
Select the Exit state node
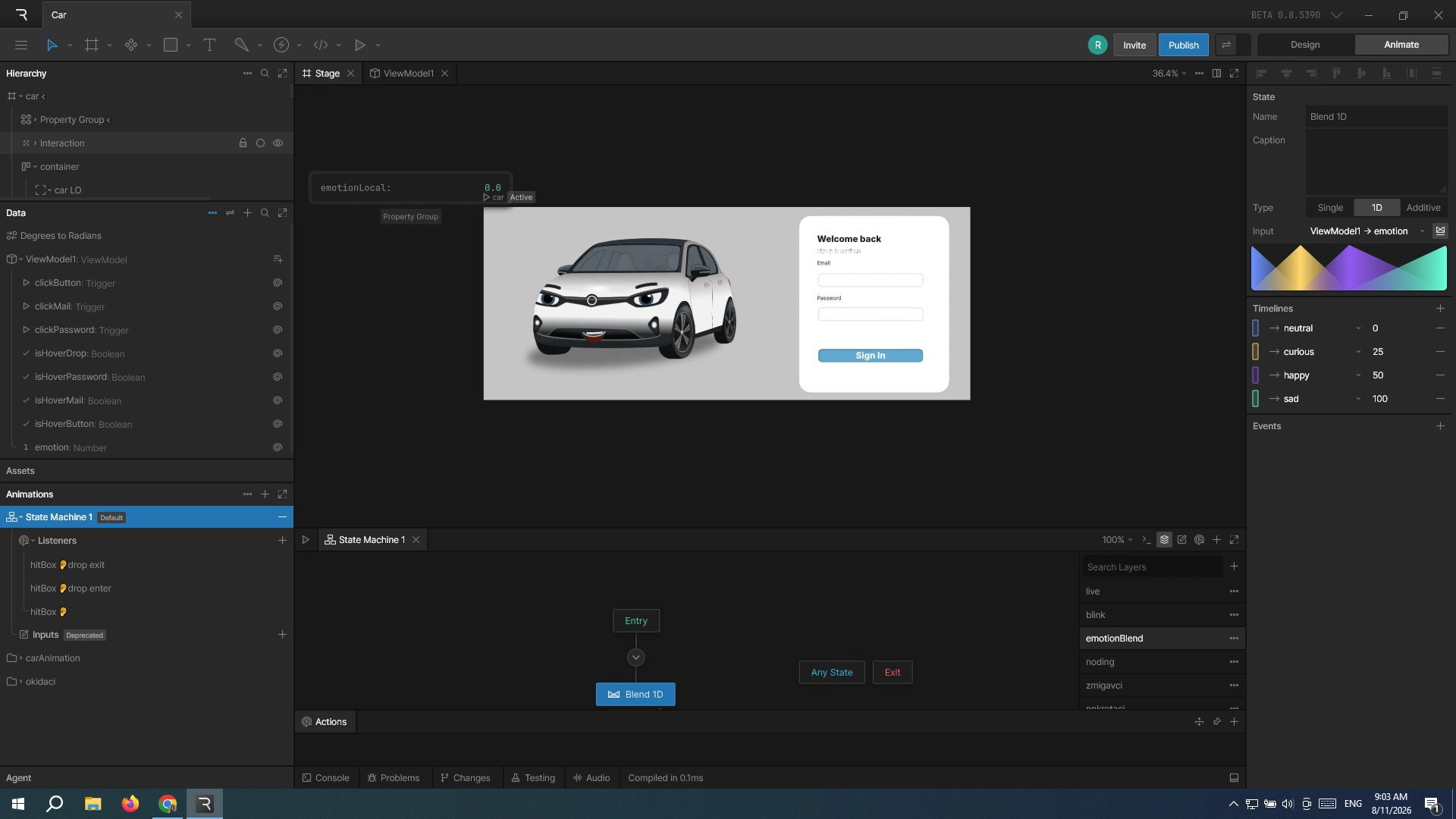point(893,673)
